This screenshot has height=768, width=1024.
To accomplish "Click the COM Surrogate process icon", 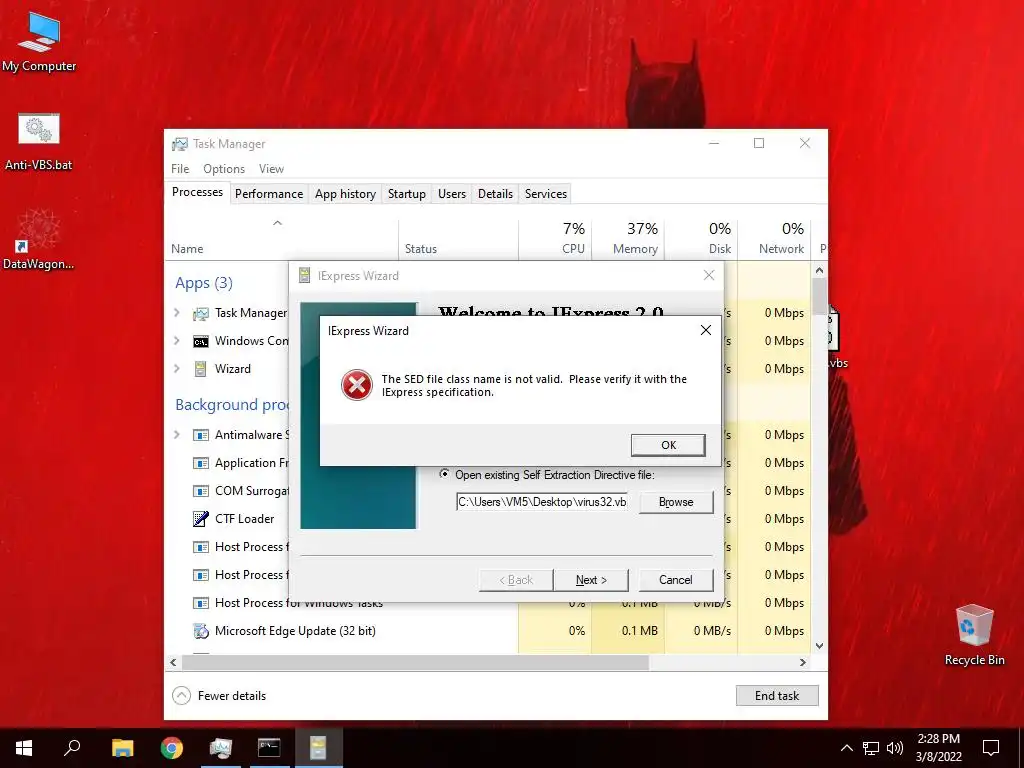I will coord(200,491).
